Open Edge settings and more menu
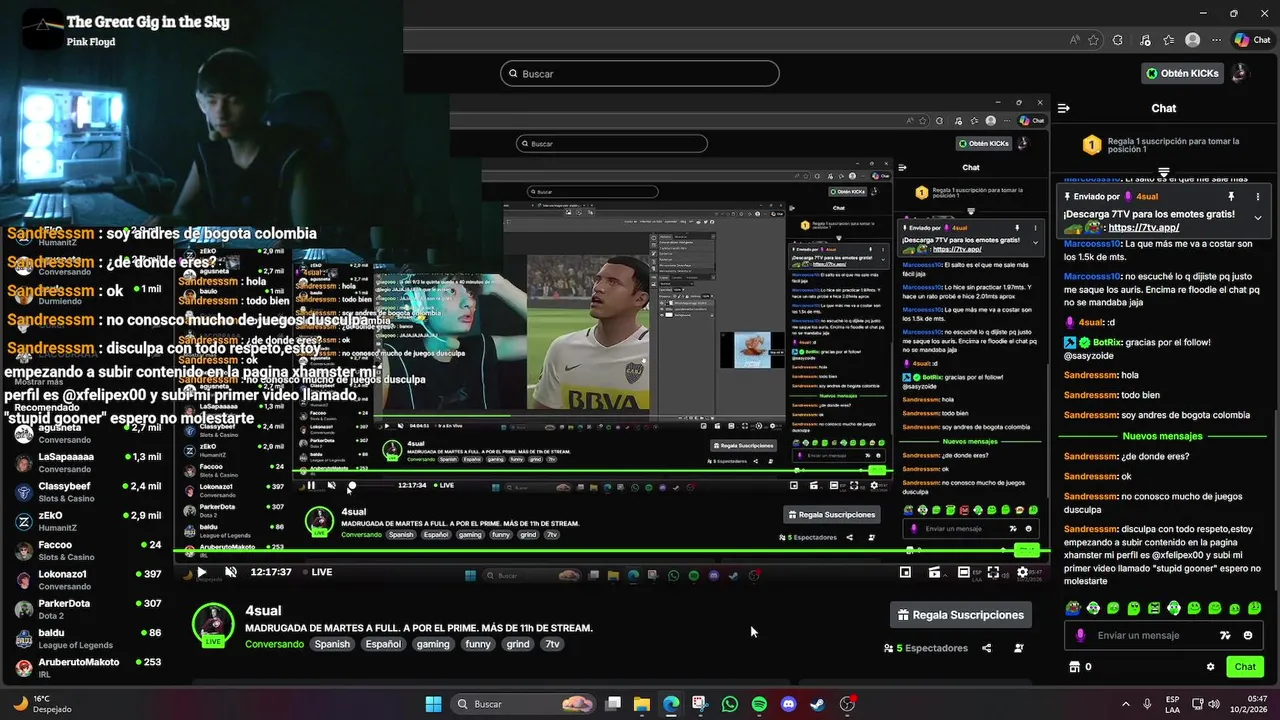 pyautogui.click(x=1215, y=40)
